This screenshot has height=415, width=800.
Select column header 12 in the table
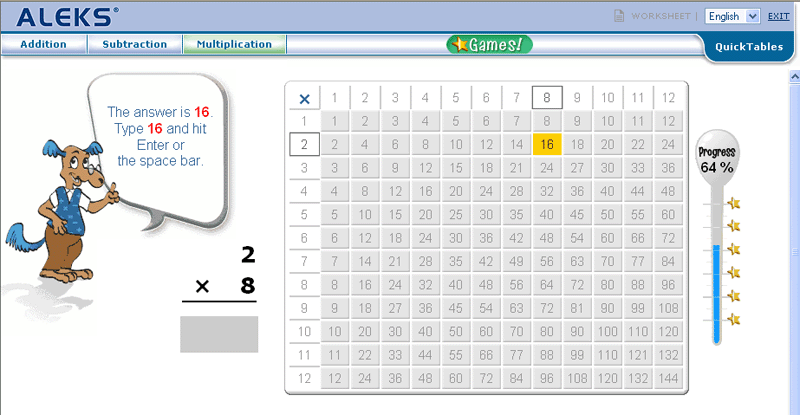coord(668,97)
